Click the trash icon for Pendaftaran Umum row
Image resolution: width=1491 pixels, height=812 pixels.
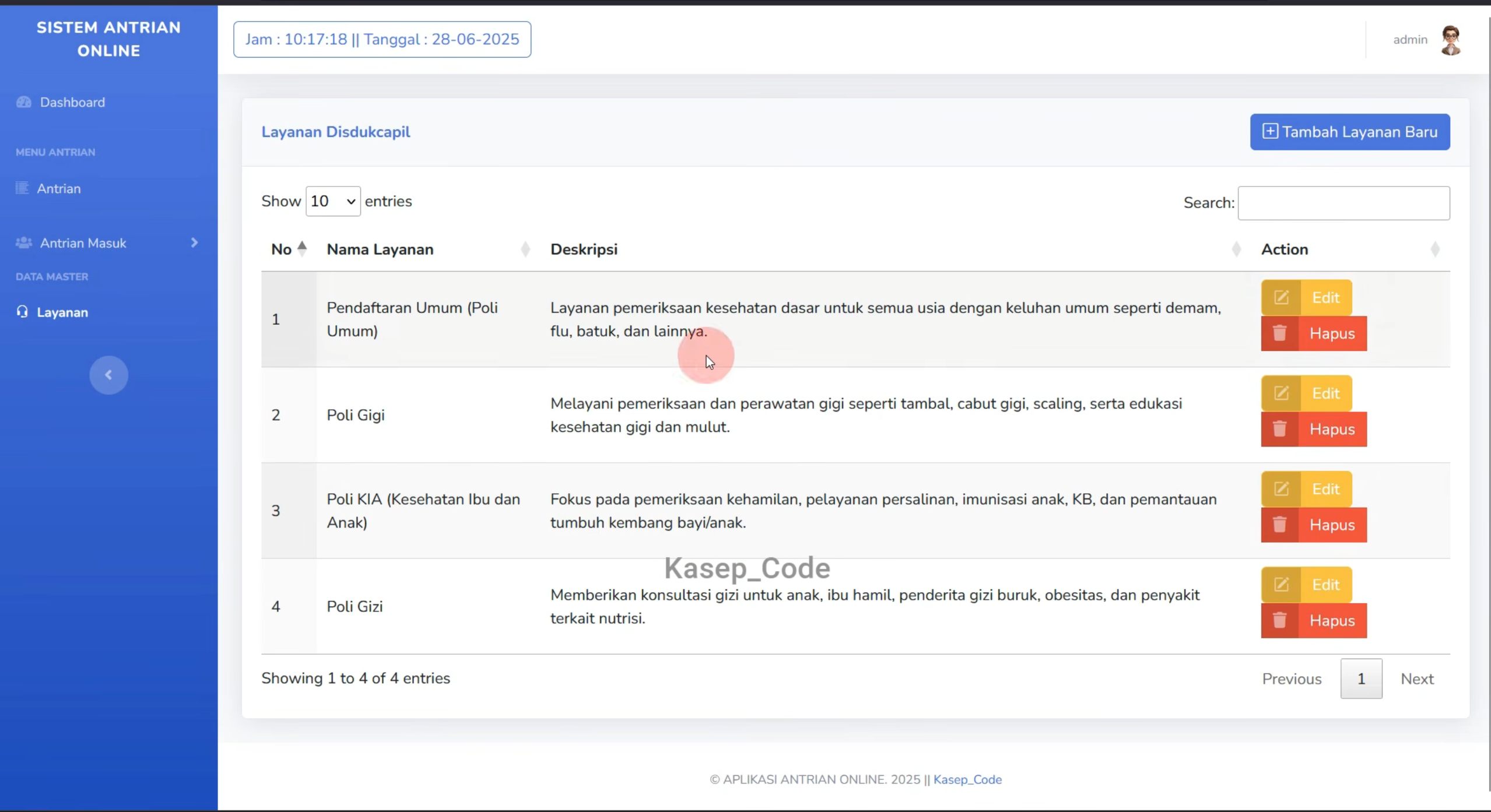[1279, 333]
